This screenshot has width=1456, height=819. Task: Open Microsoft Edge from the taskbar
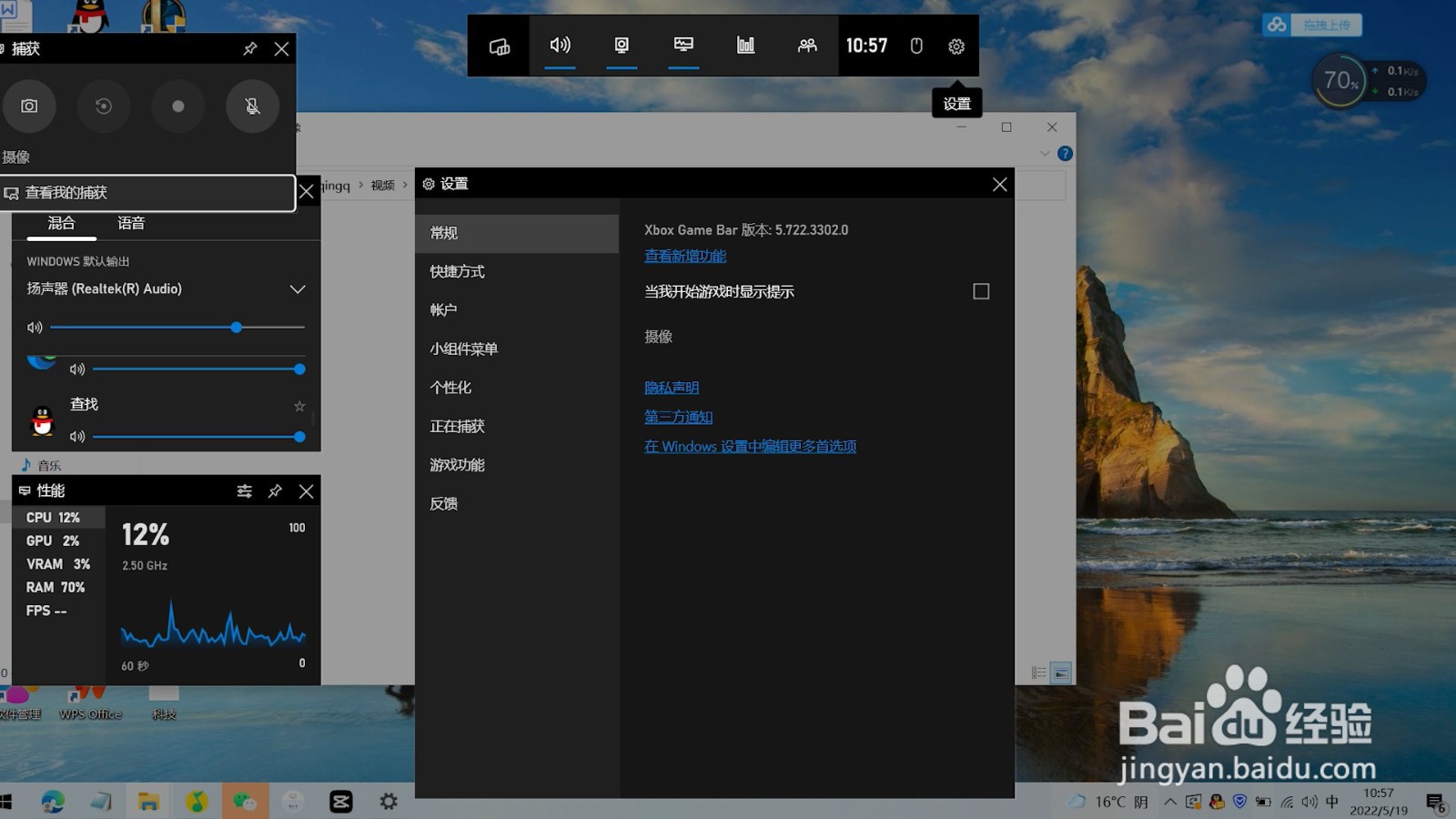tap(53, 801)
